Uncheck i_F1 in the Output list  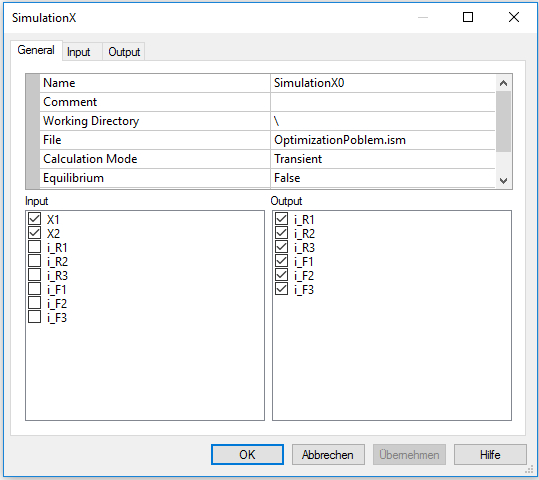coord(282,261)
